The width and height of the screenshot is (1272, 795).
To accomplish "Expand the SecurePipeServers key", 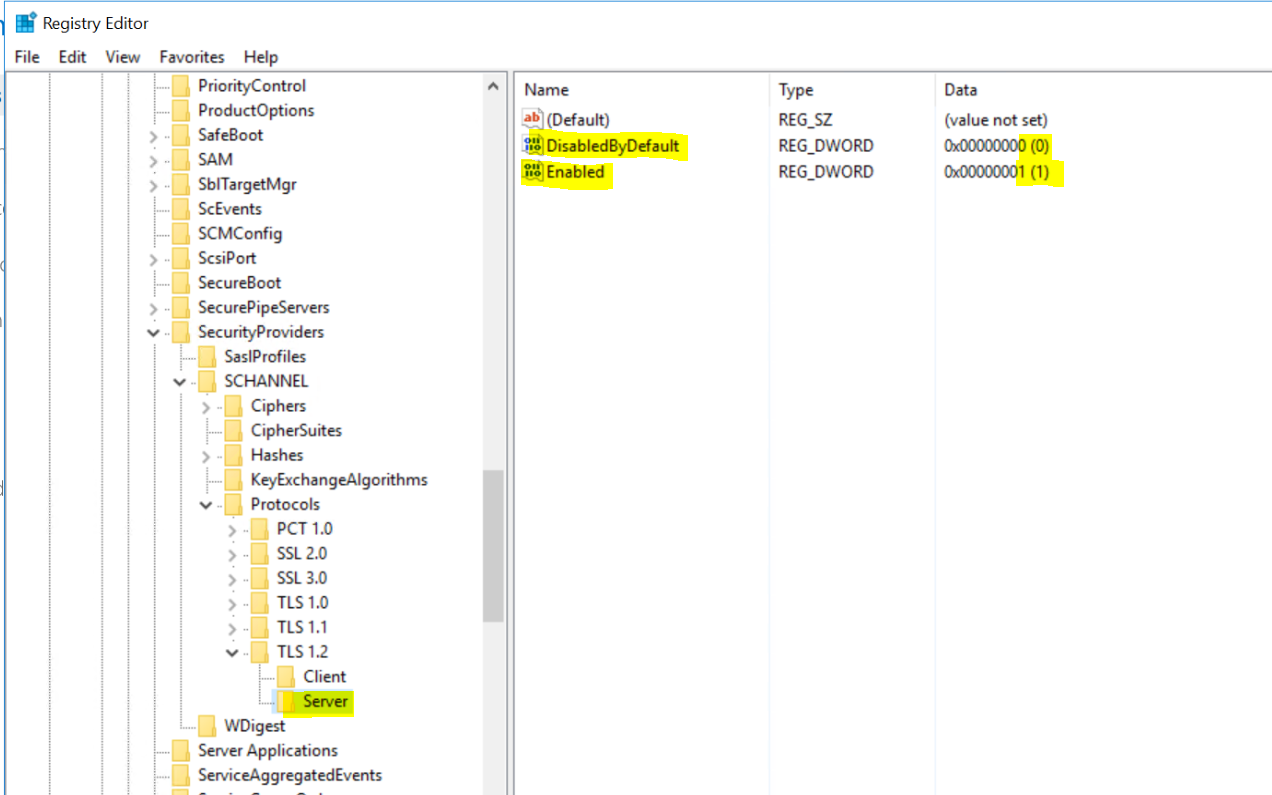I will [x=153, y=308].
